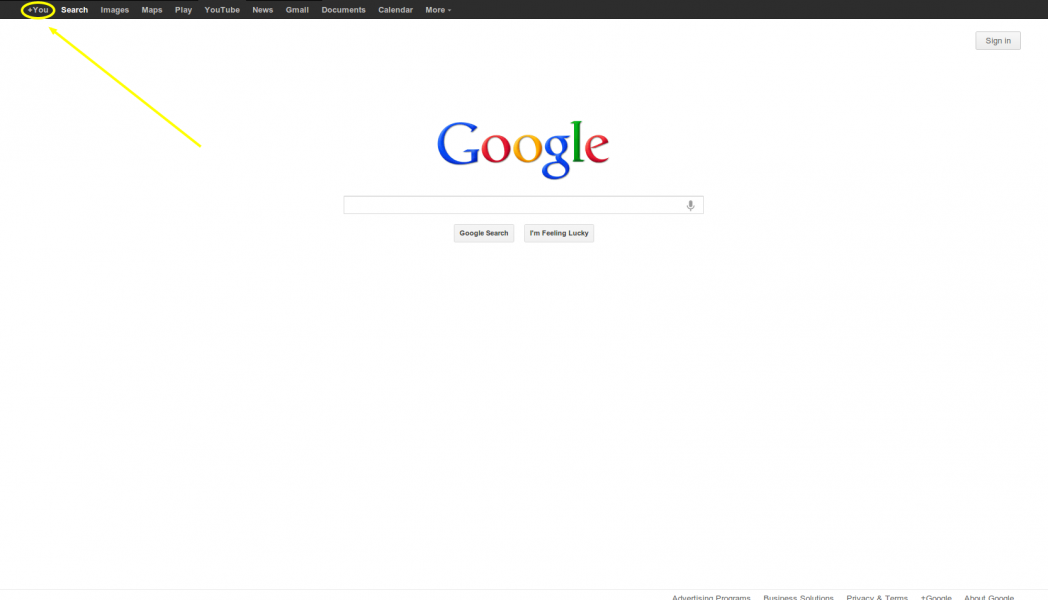Open the Business Solutions footer link
The image size is (1048, 600).
point(799,597)
